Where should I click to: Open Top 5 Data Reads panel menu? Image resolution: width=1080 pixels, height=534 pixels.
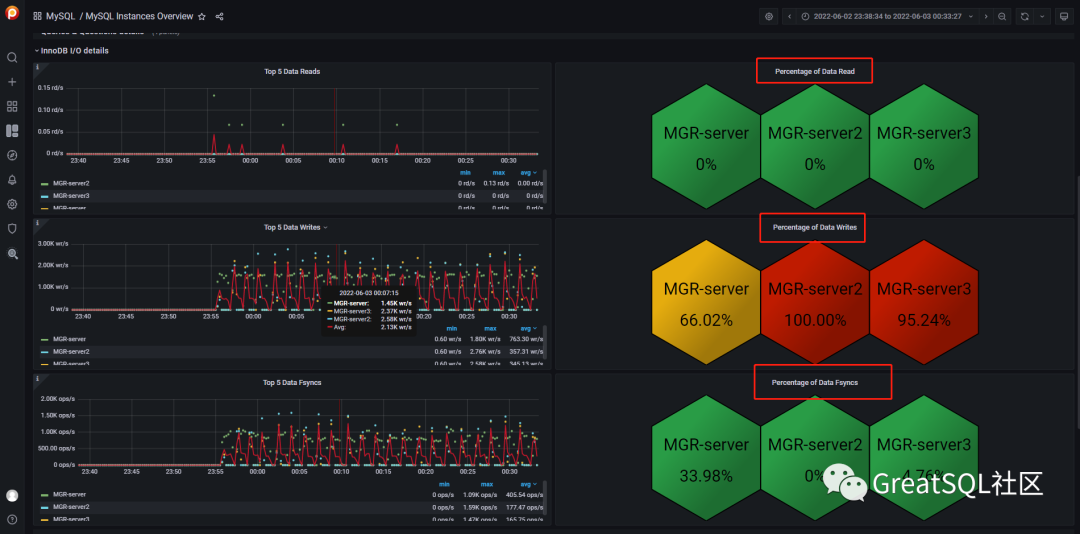[292, 71]
